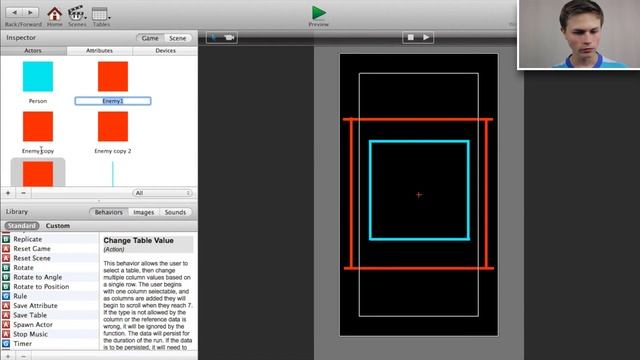Click the Change Table Value heading

pyautogui.click(x=138, y=240)
